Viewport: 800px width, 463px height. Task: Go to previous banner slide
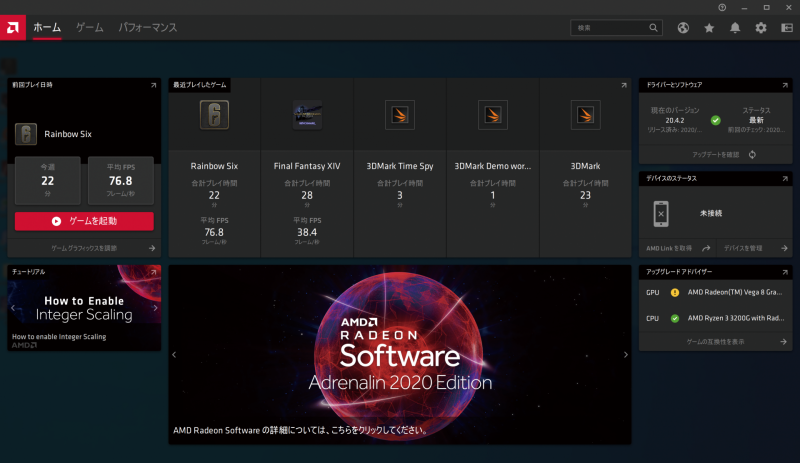174,355
